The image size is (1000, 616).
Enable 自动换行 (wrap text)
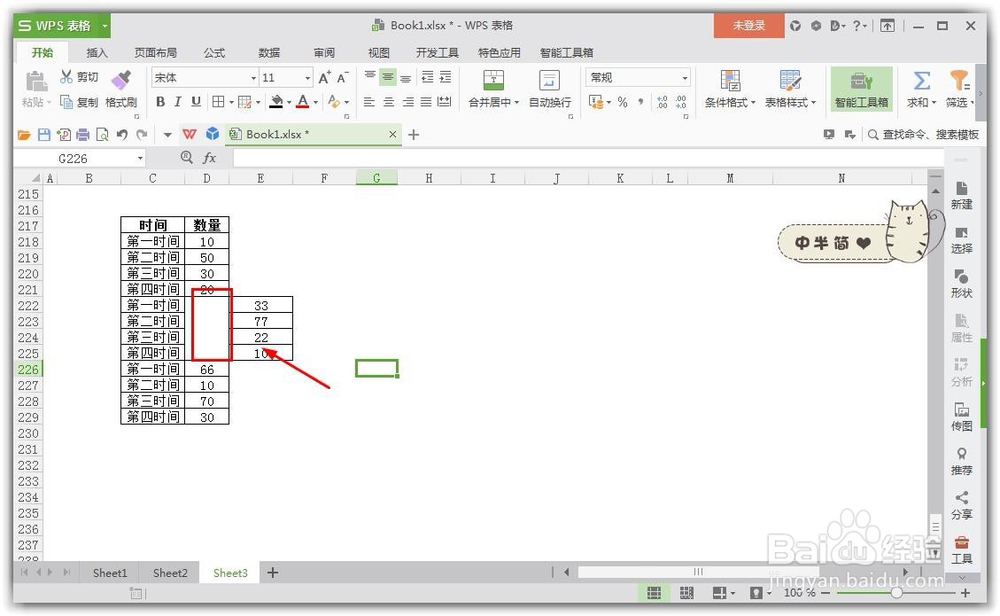tap(550, 90)
